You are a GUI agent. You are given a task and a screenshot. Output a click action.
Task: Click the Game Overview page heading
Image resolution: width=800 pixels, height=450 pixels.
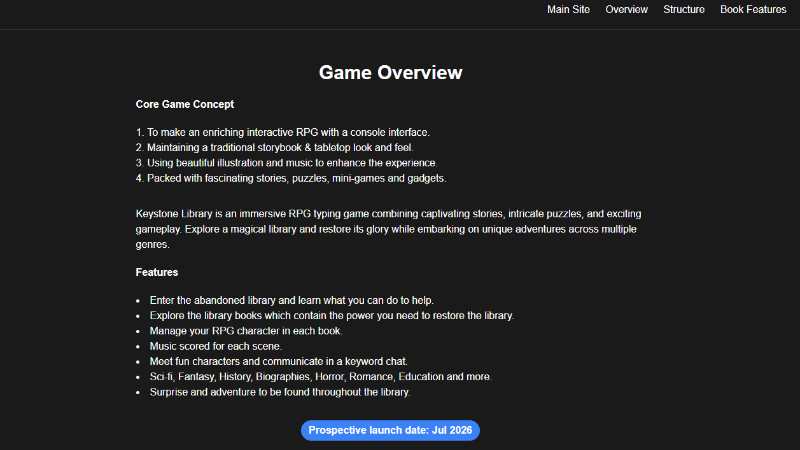point(390,72)
